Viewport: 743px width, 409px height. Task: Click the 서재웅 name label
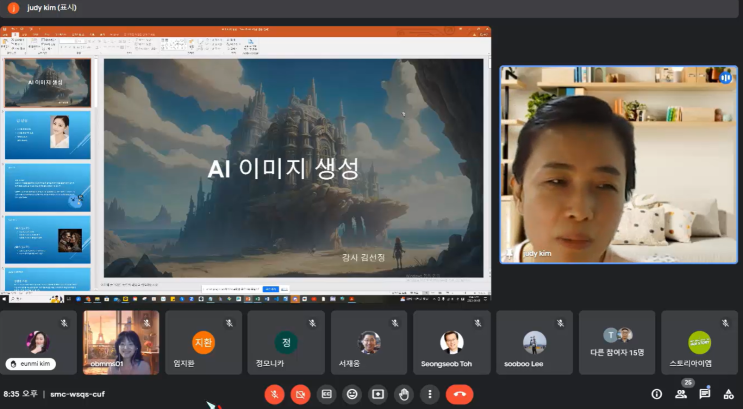[349, 364]
